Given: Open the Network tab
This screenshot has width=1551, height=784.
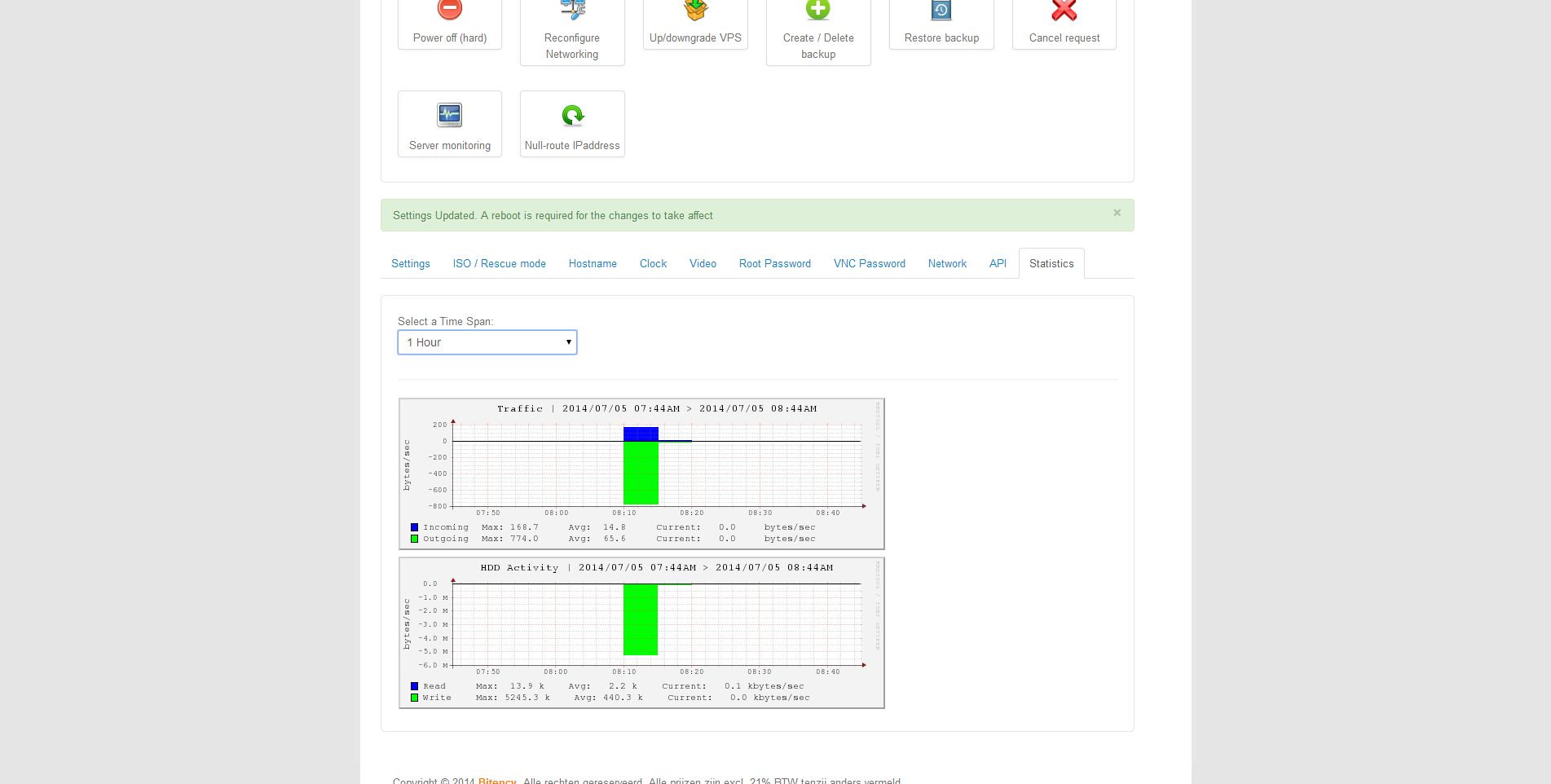Looking at the screenshot, I should click(947, 264).
